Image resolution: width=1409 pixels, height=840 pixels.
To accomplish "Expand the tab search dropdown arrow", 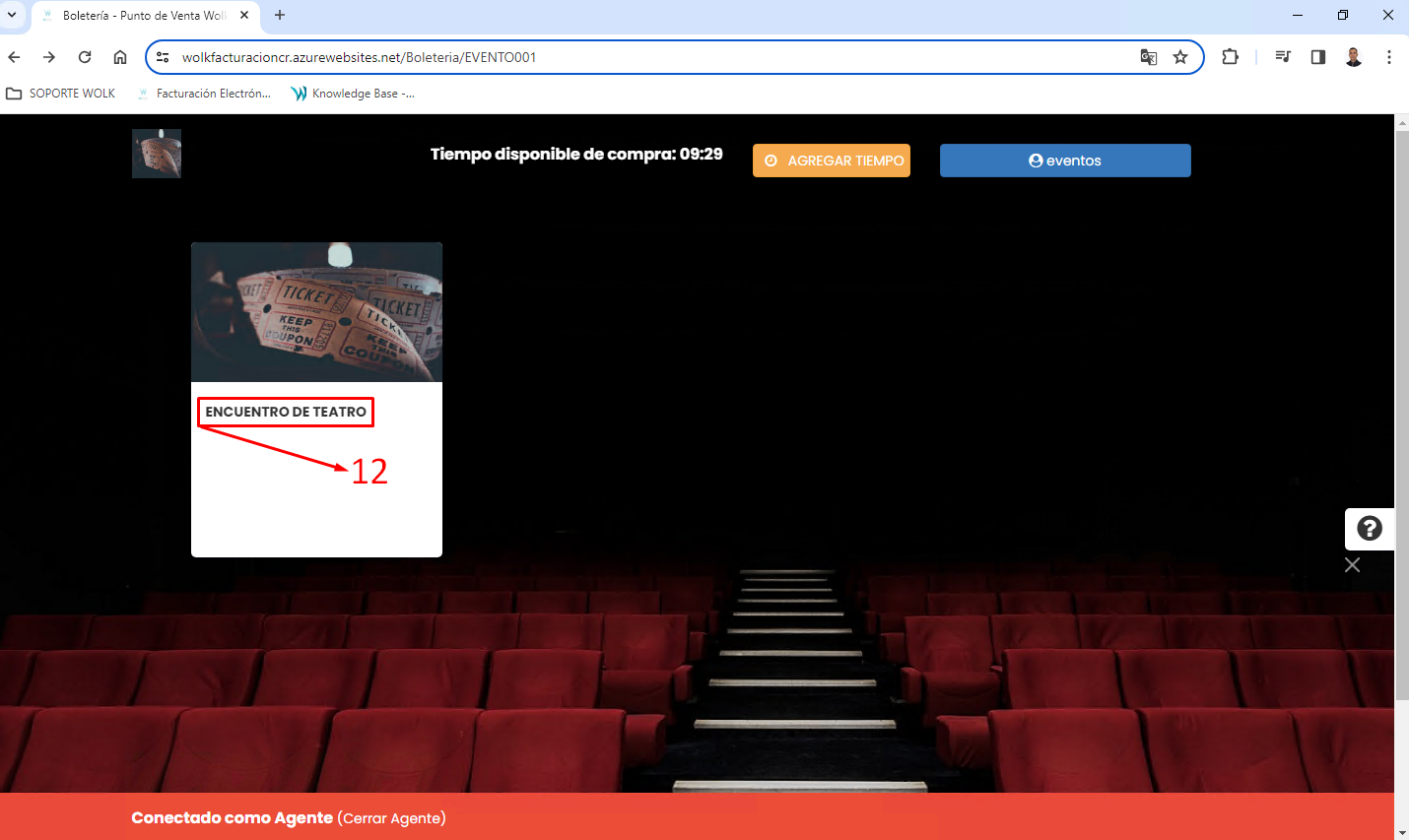I will tap(12, 15).
